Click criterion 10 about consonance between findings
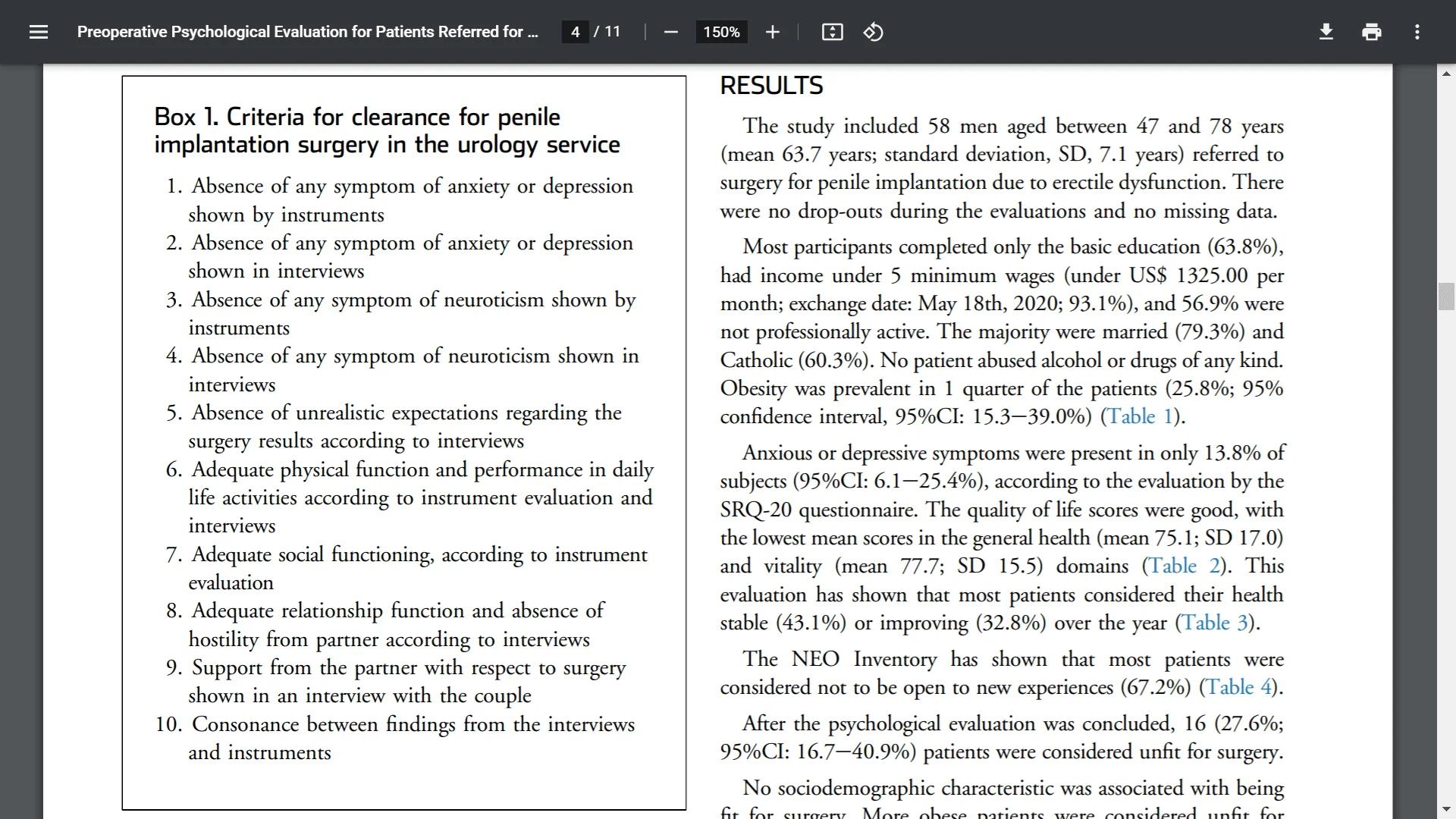1456x819 pixels. 395,739
